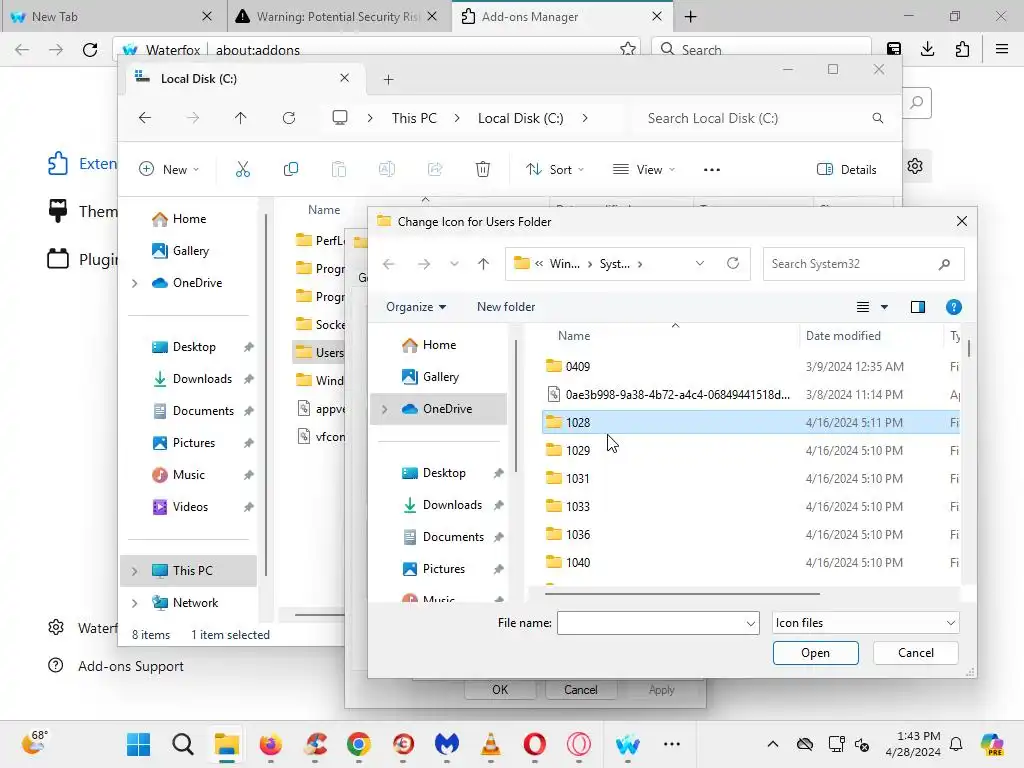Image resolution: width=1024 pixels, height=768 pixels.
Task: Click New folder in the dialog
Action: click(506, 307)
